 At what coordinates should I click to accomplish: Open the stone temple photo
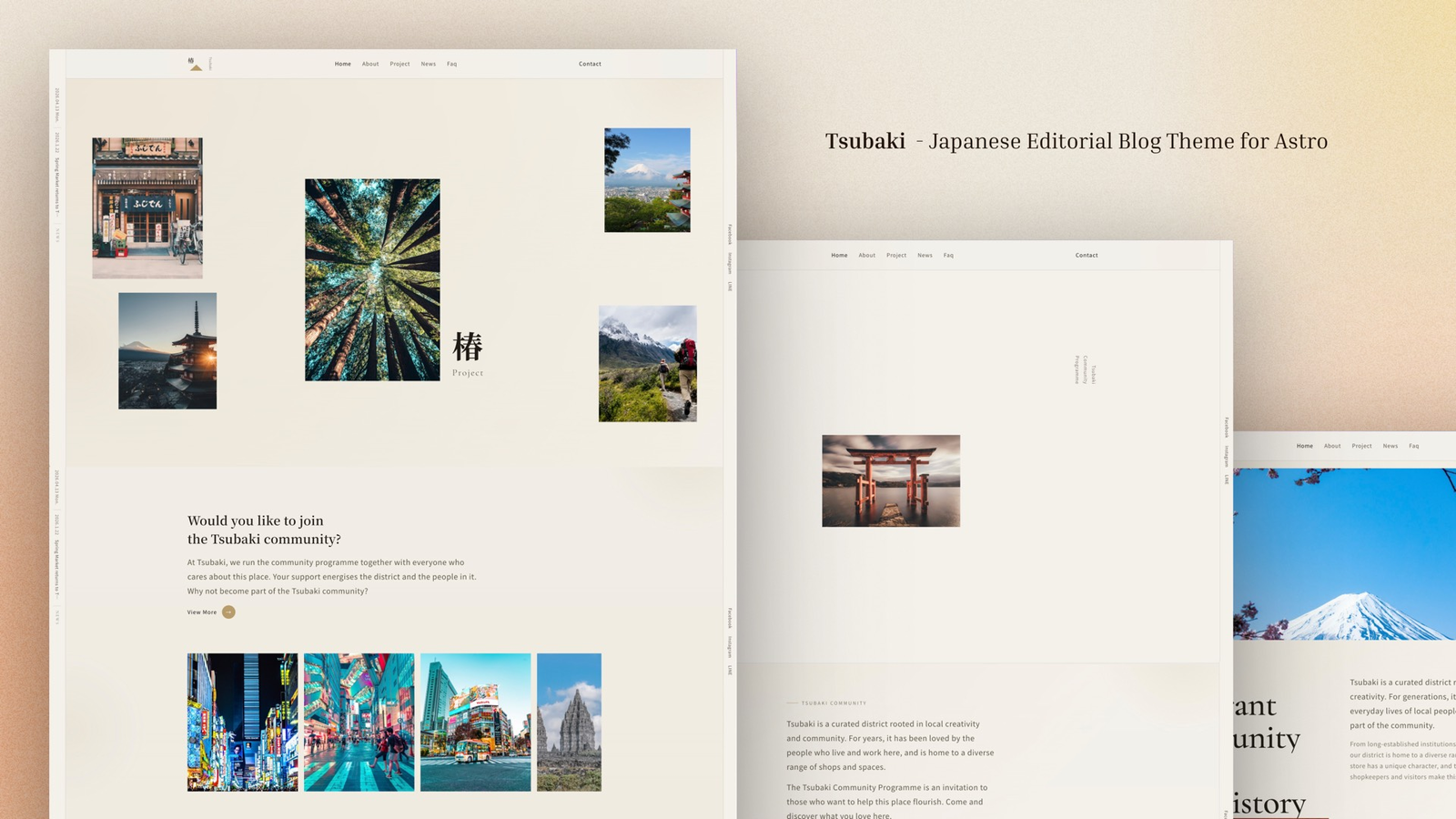point(569,723)
